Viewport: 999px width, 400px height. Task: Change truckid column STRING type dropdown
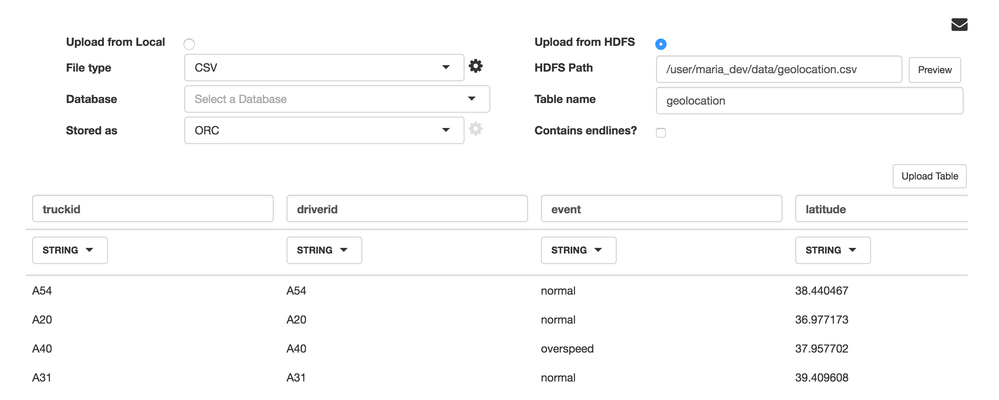[69, 250]
